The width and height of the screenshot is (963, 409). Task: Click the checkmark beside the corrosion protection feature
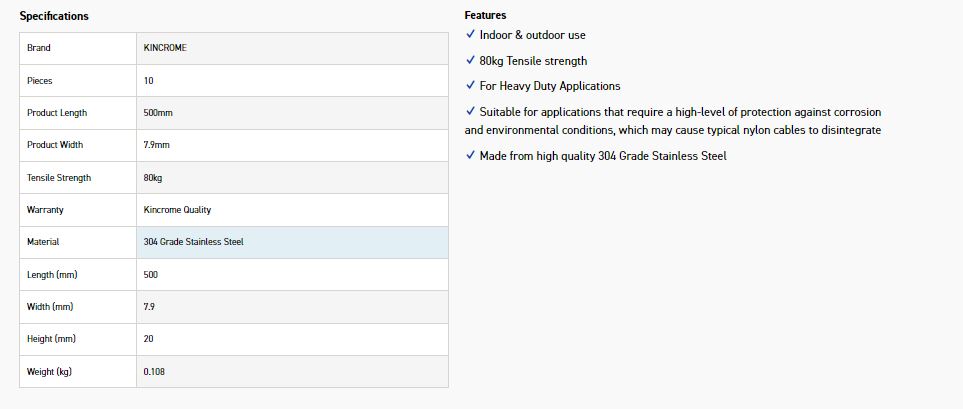(x=470, y=112)
